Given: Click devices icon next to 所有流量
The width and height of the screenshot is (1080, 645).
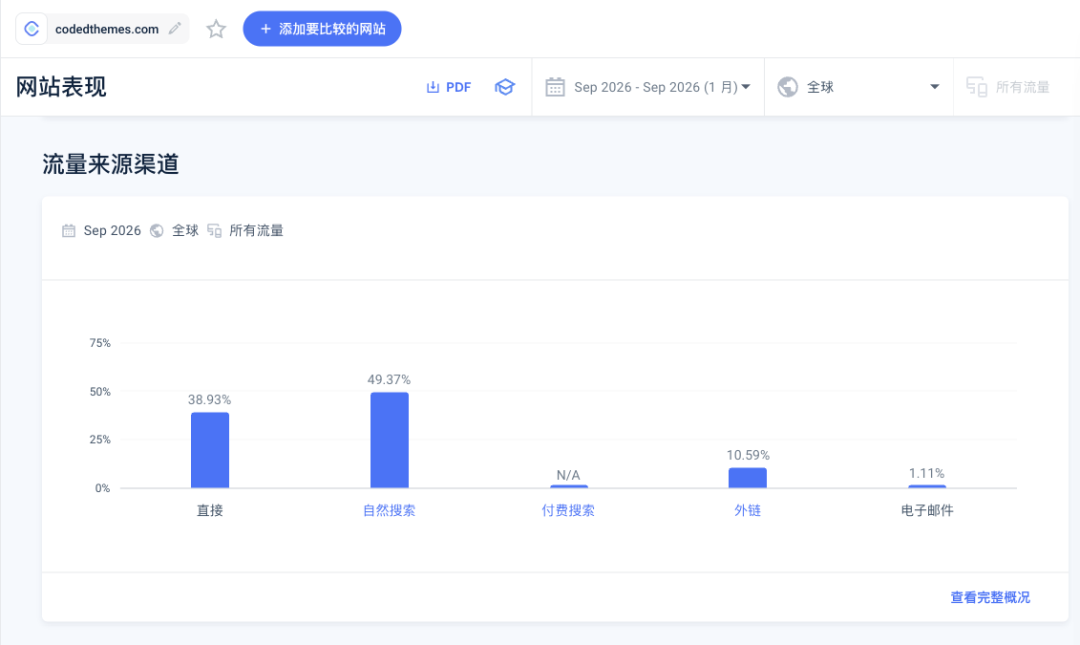Looking at the screenshot, I should pyautogui.click(x=977, y=87).
